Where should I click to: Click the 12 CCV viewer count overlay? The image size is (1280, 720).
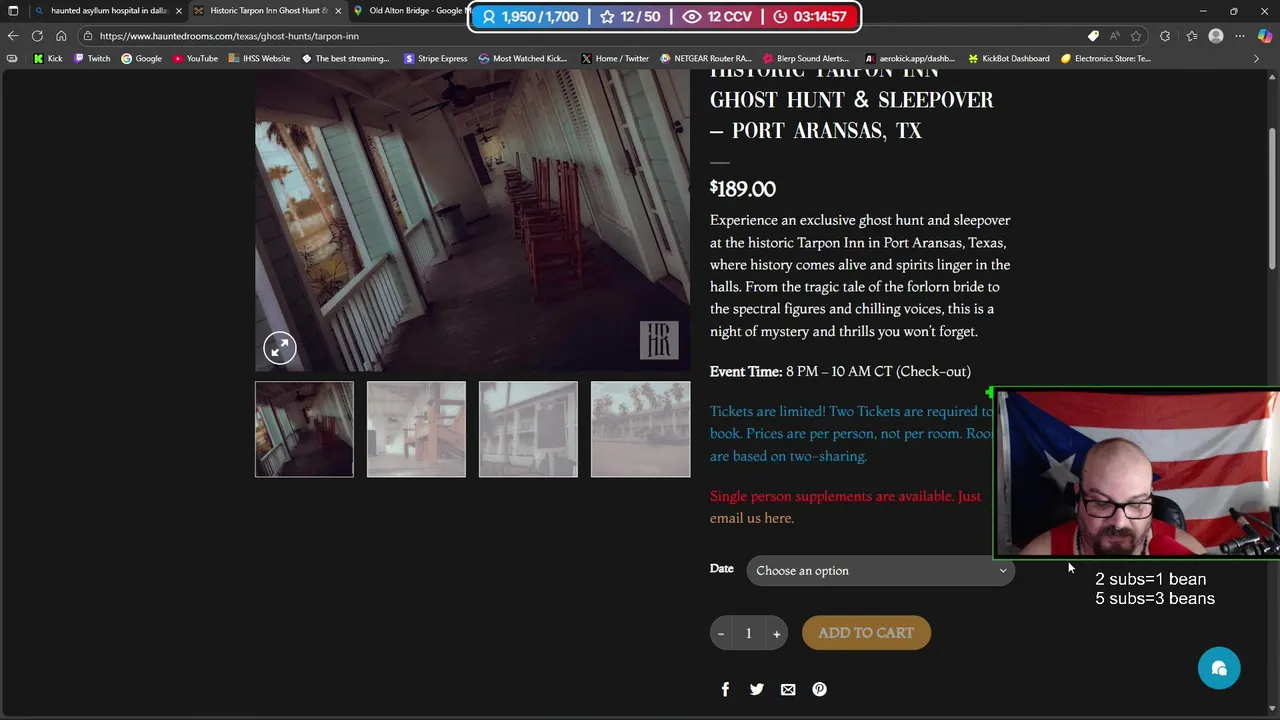715,17
